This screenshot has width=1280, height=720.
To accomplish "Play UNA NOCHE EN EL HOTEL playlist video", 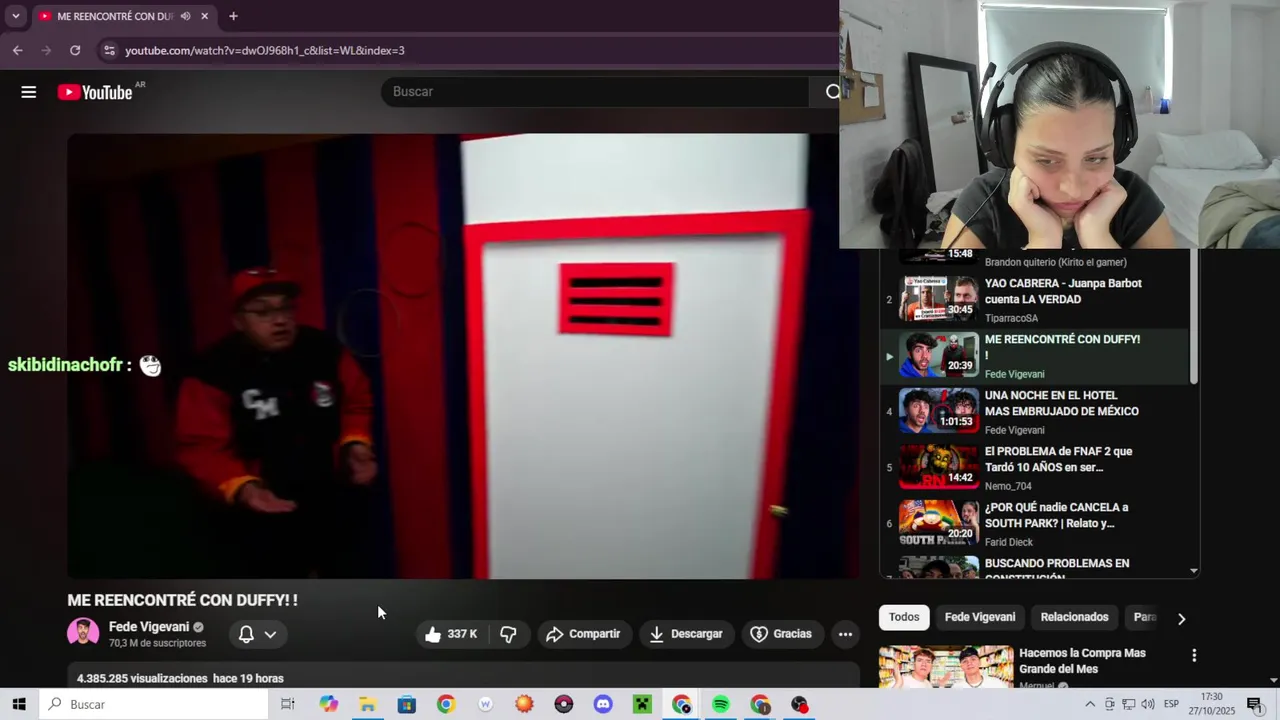I will tap(1034, 412).
